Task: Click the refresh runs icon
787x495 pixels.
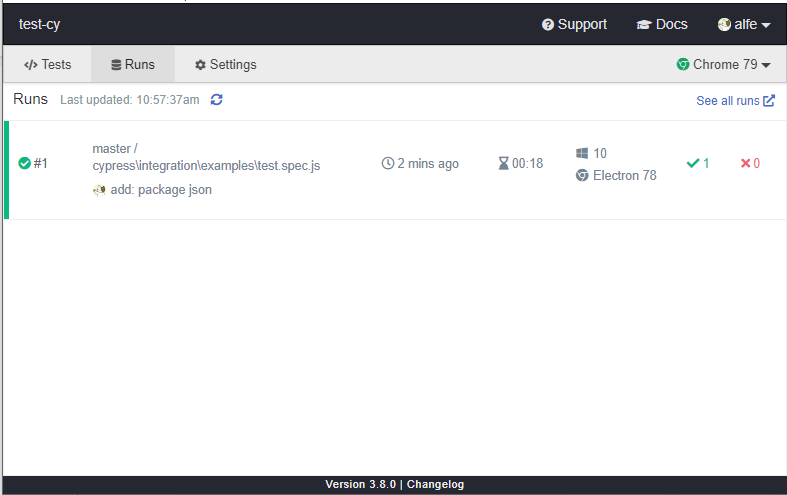Action: click(x=217, y=99)
